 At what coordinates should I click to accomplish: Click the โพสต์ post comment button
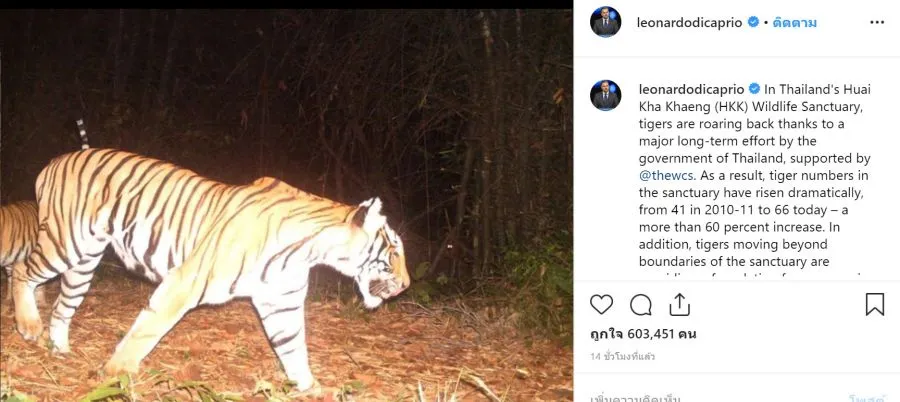[x=866, y=397]
